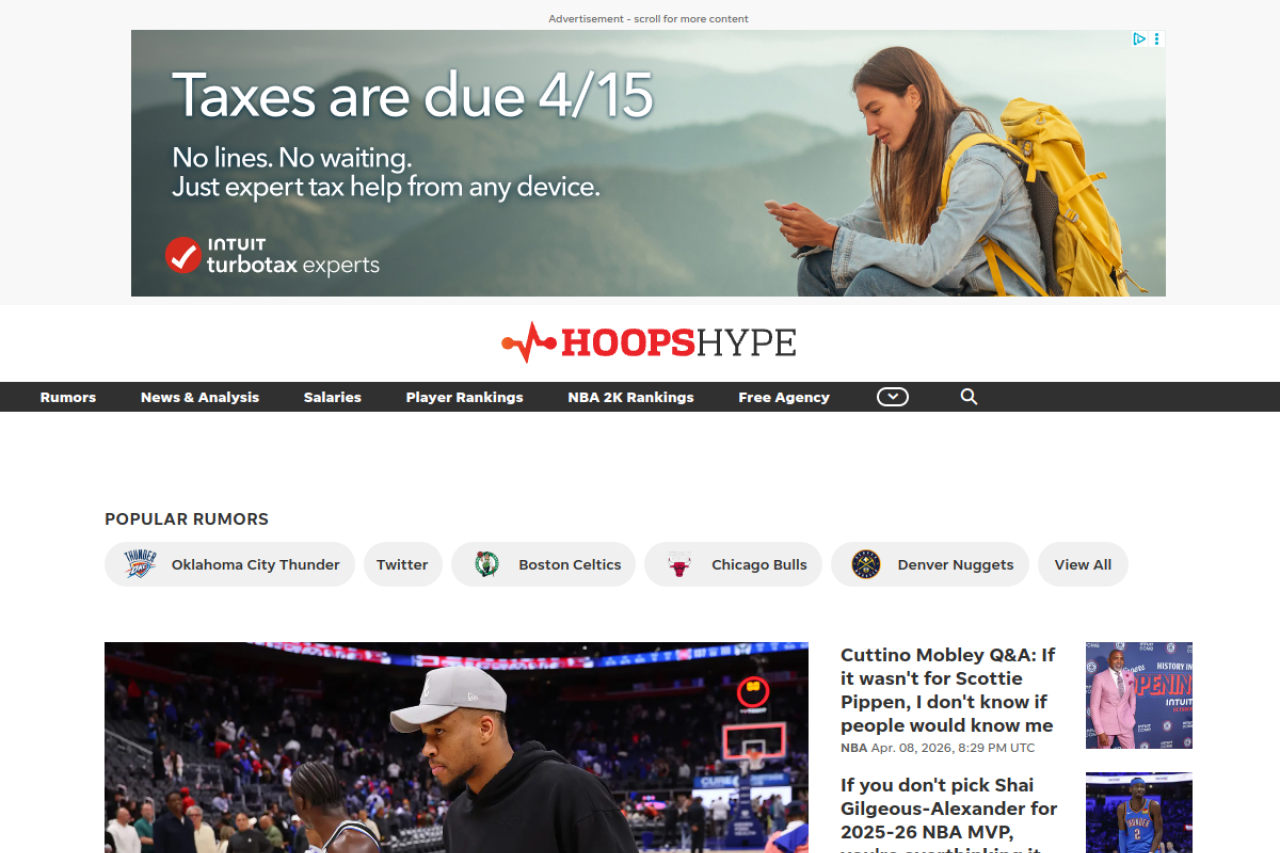
Task: Expand the more-menu chevron in navbar
Action: coord(892,397)
